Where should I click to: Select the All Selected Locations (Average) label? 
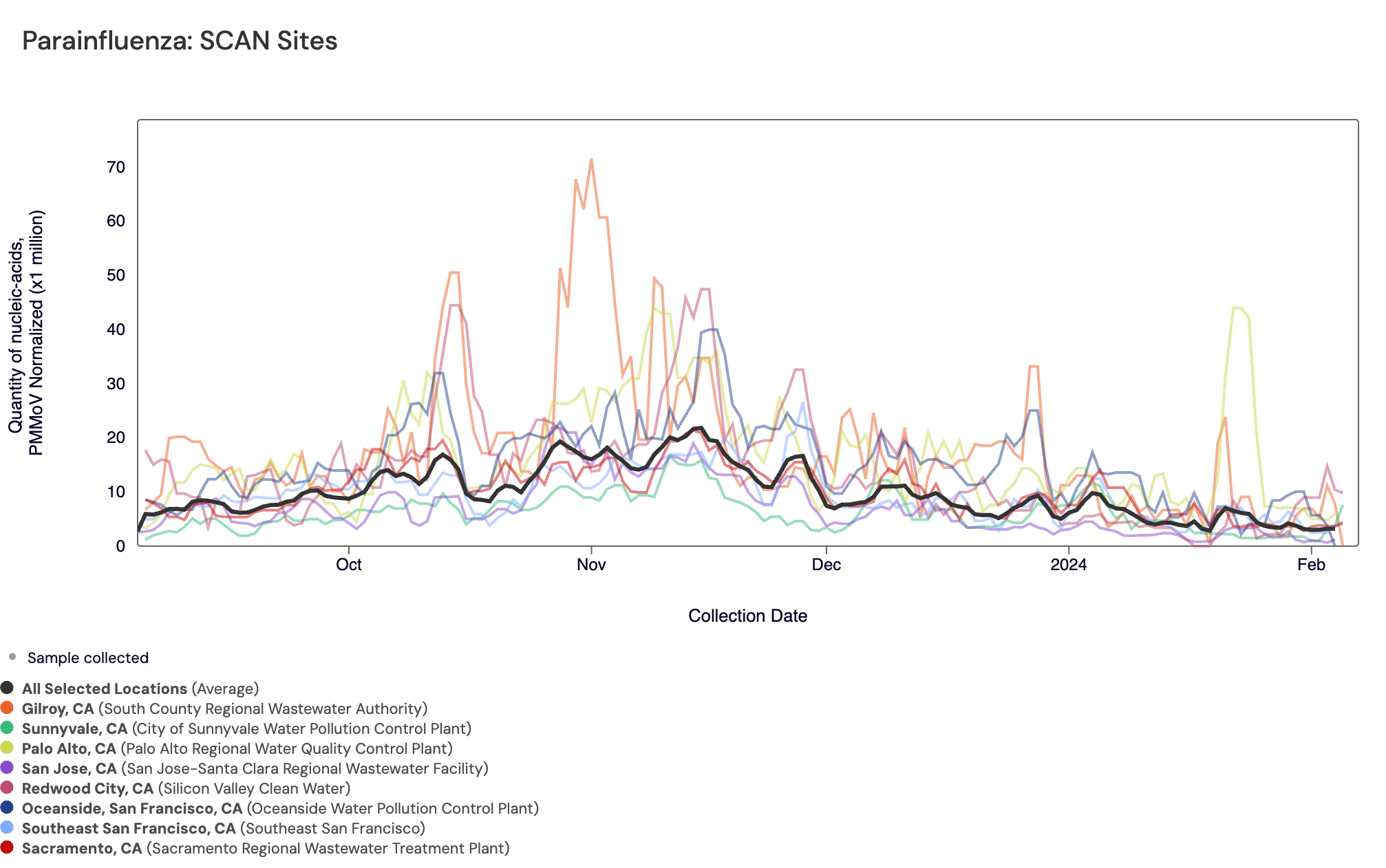140,688
